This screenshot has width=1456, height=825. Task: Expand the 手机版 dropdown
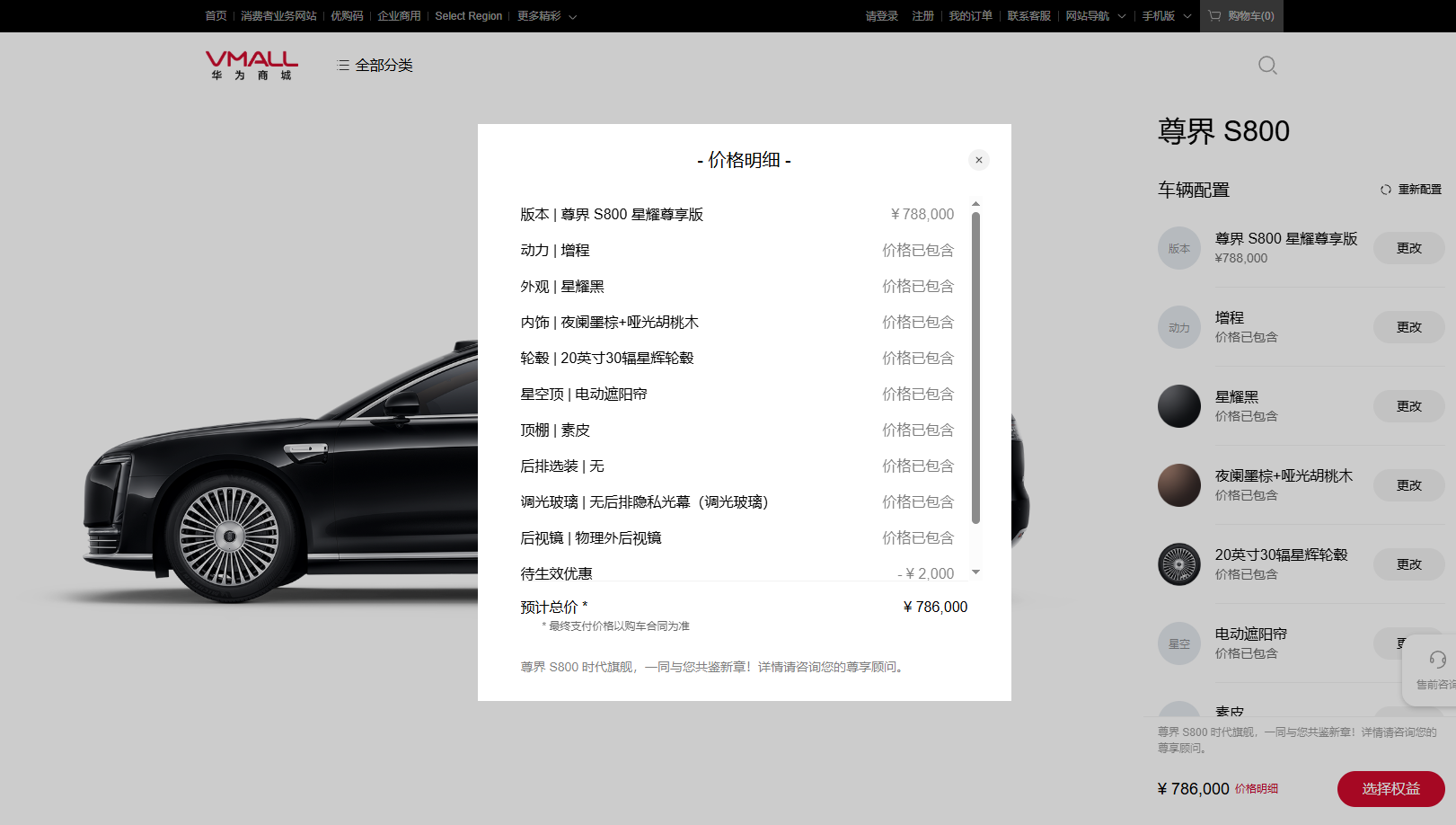[x=1166, y=16]
